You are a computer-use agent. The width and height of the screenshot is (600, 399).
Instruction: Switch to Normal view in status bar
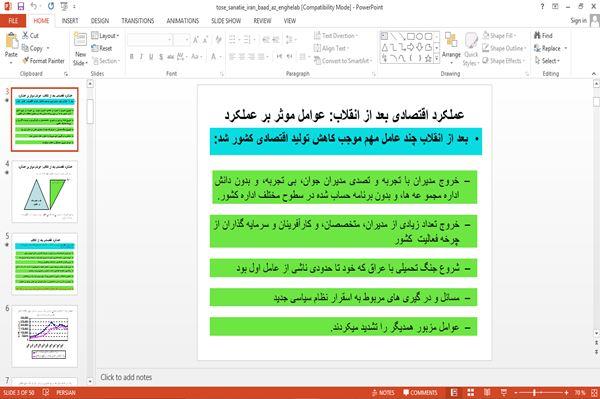[454, 392]
